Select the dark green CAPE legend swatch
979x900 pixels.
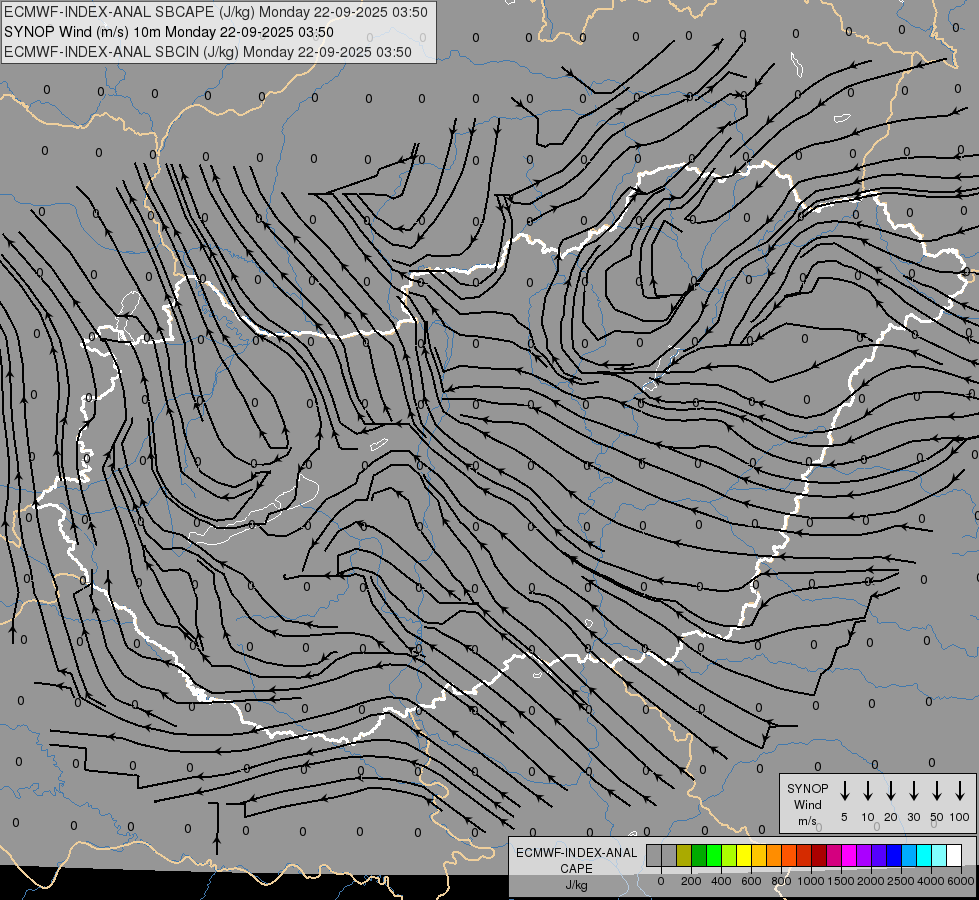click(x=699, y=855)
